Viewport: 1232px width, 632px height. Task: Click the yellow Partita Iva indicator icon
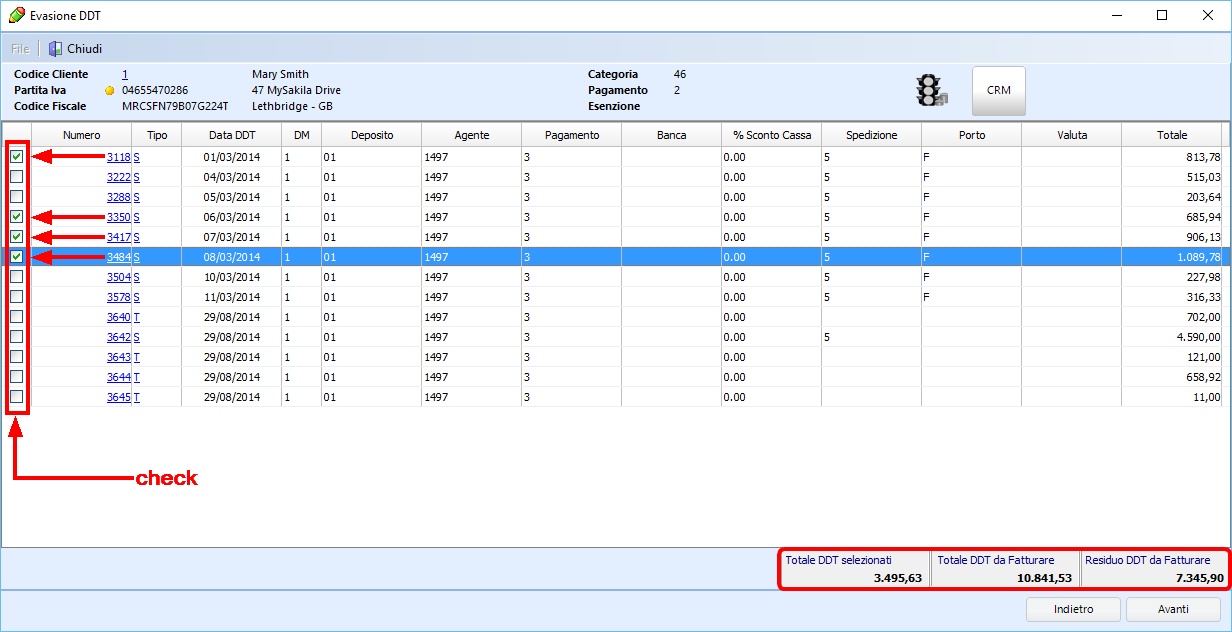coord(110,91)
